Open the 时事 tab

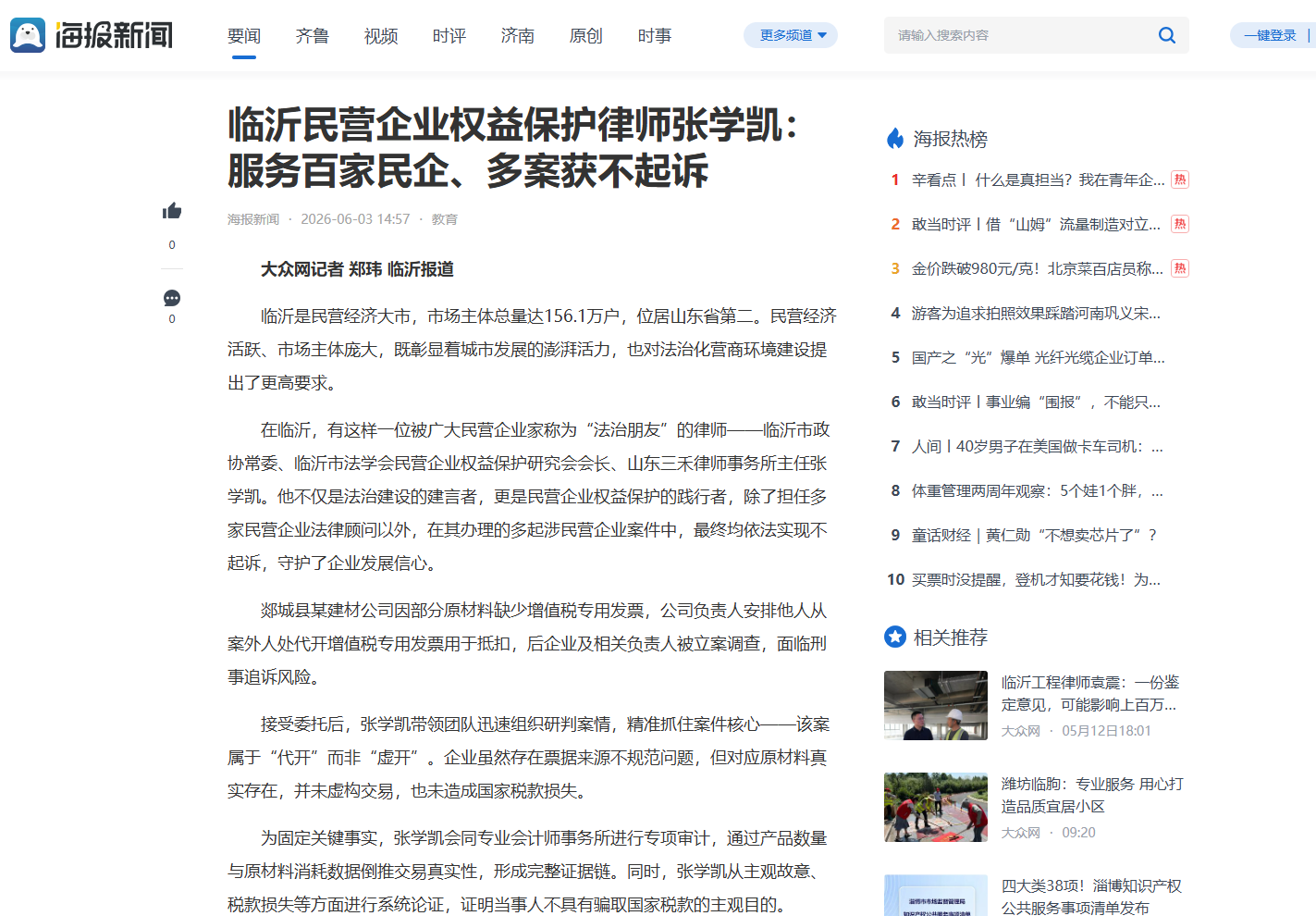[x=655, y=36]
